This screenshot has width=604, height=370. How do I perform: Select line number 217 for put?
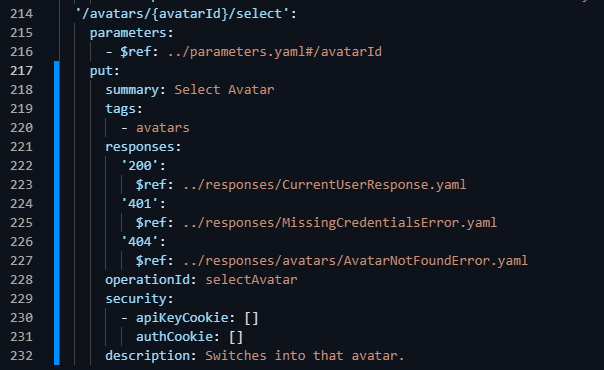(22, 71)
